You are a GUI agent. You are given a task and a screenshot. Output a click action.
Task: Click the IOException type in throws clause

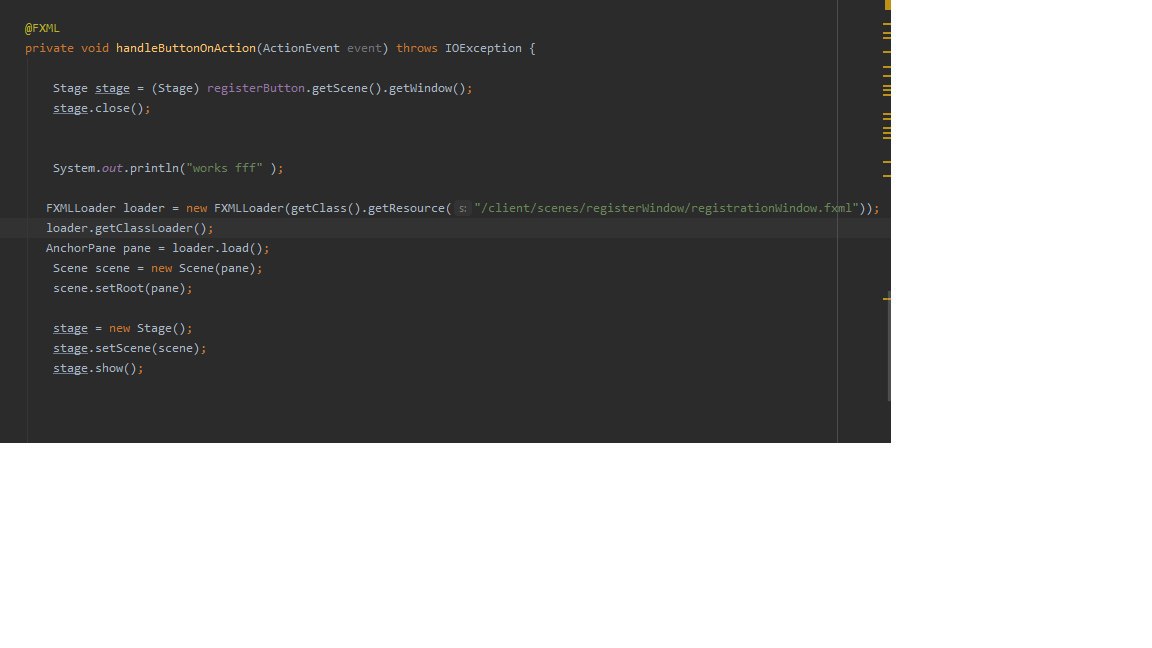point(483,48)
